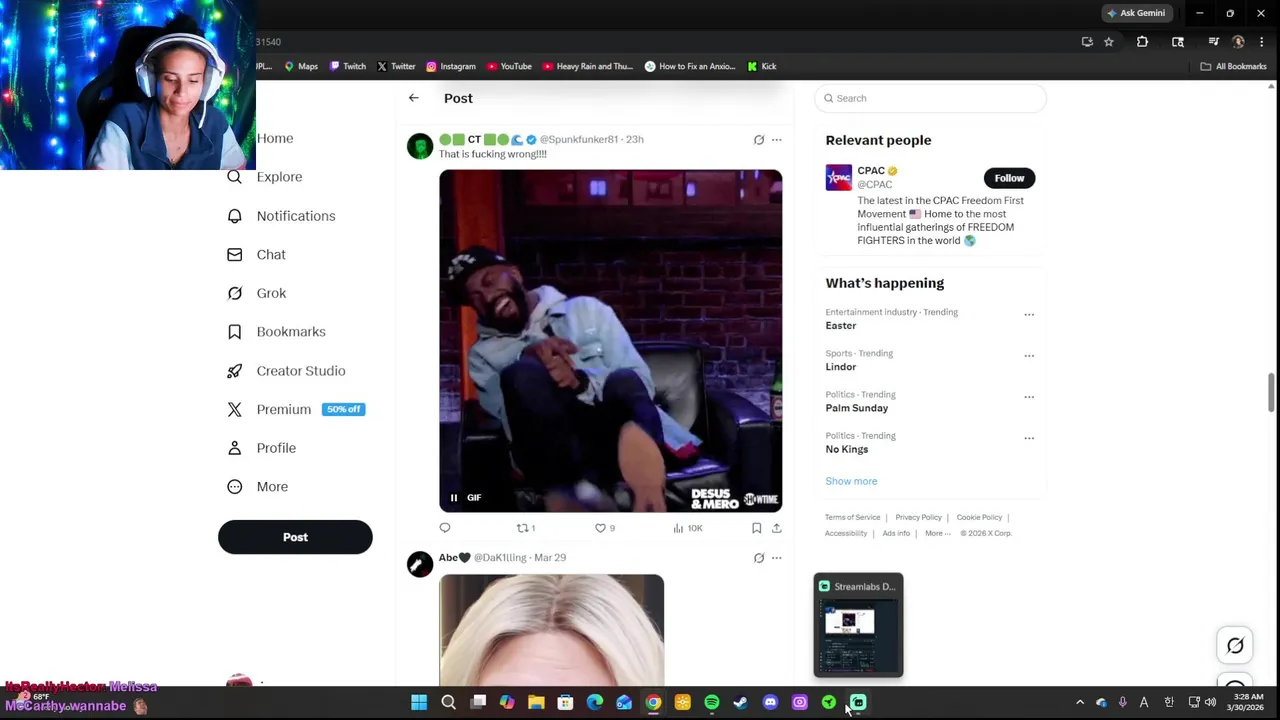Open Steam from the taskbar

[741, 702]
